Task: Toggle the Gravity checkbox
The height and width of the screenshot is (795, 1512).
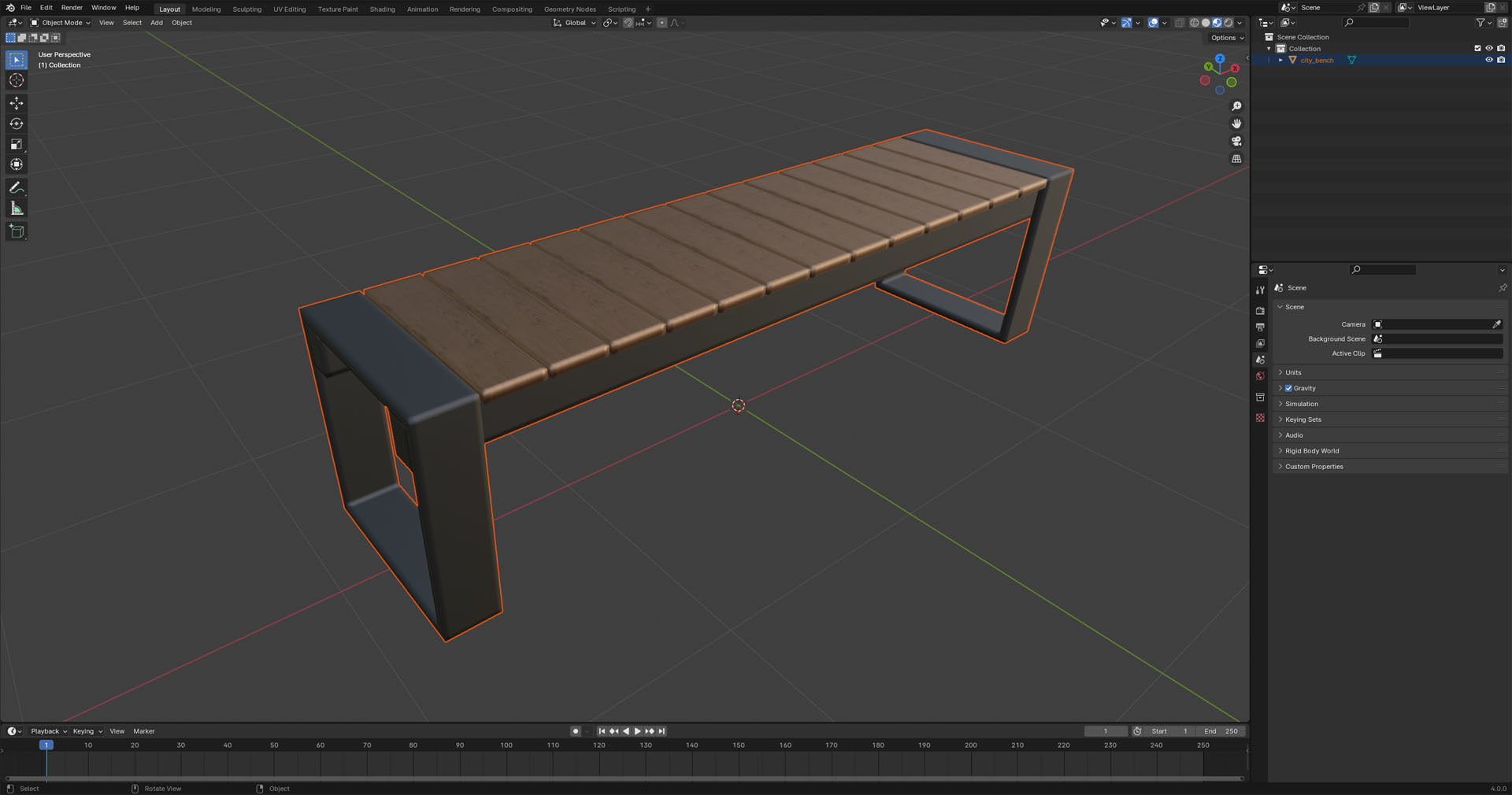Action: point(1288,388)
